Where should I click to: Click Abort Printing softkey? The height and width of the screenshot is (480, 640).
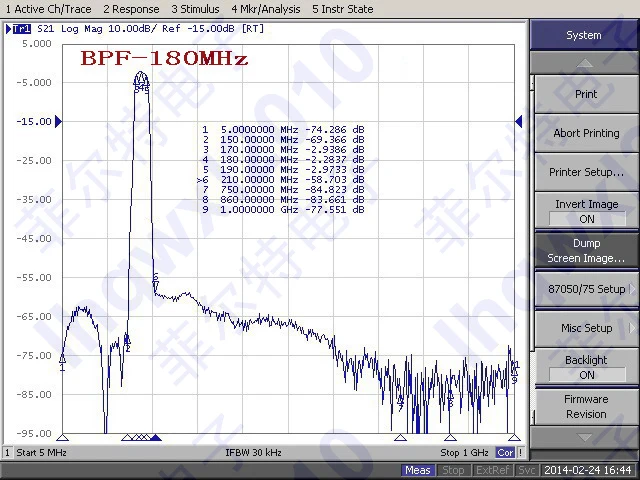(x=586, y=133)
